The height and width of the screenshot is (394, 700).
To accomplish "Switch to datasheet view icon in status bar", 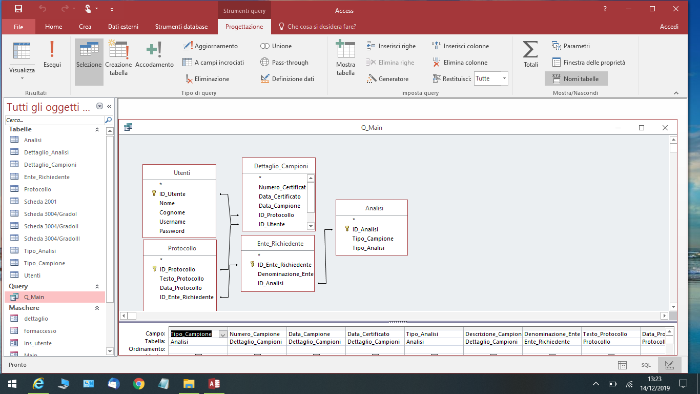I will tap(622, 365).
